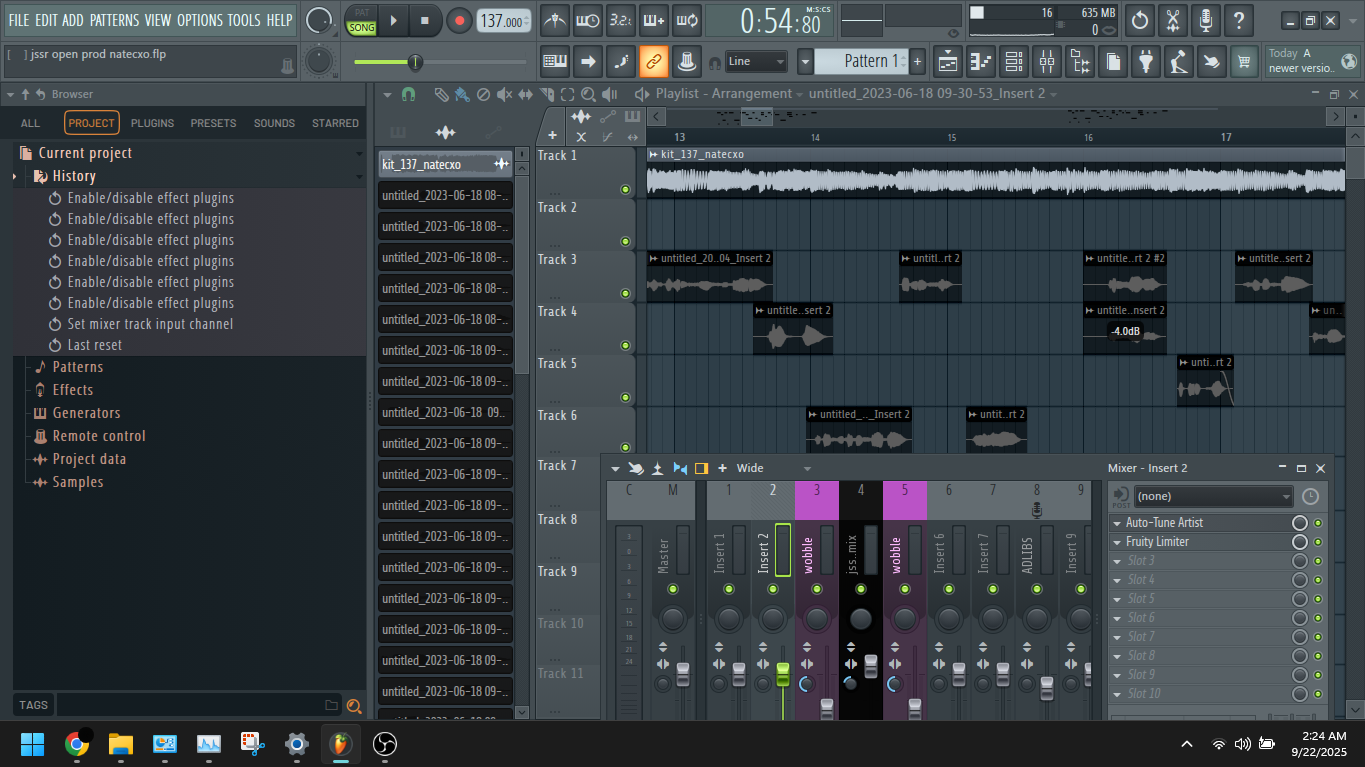Expand the mixer input (none) dropdown

[x=1214, y=496]
